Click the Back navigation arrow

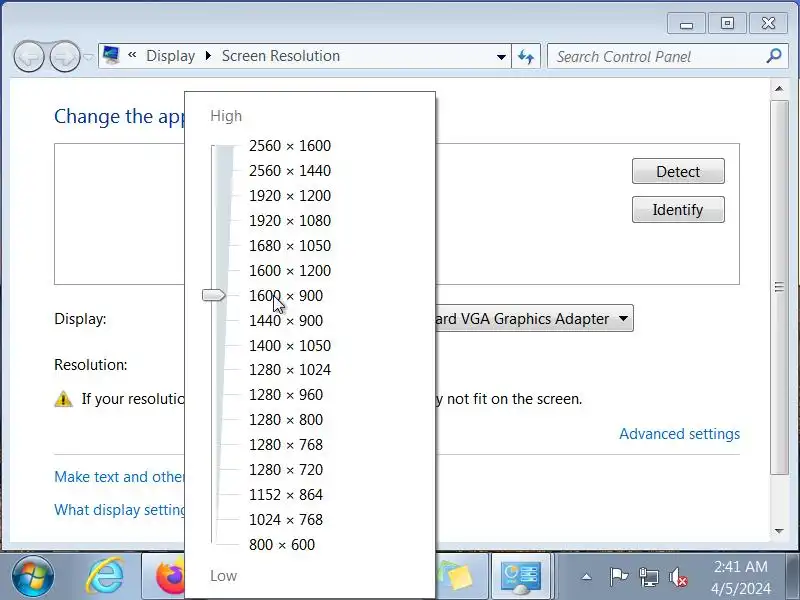pos(29,56)
